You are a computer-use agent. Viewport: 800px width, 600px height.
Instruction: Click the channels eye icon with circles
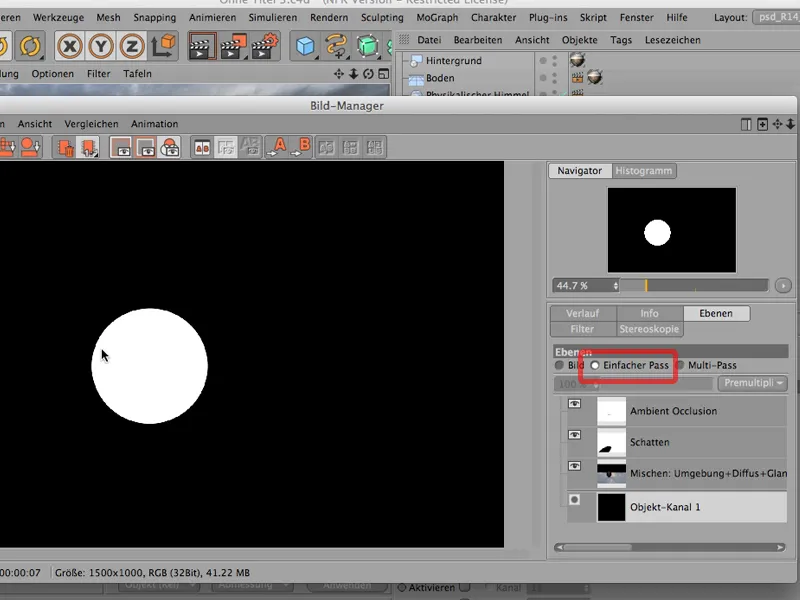click(169, 147)
